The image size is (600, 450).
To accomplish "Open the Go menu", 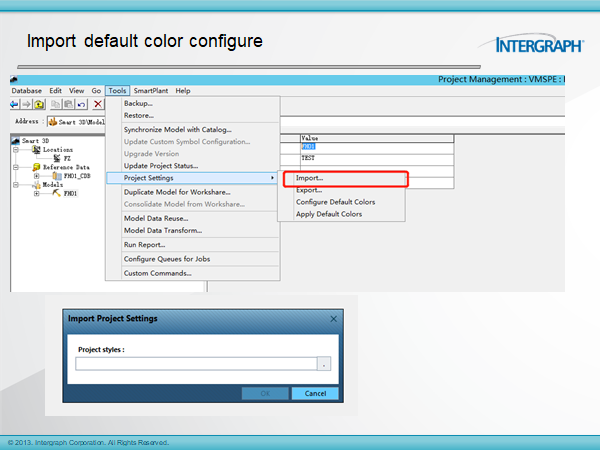I will click(x=96, y=91).
